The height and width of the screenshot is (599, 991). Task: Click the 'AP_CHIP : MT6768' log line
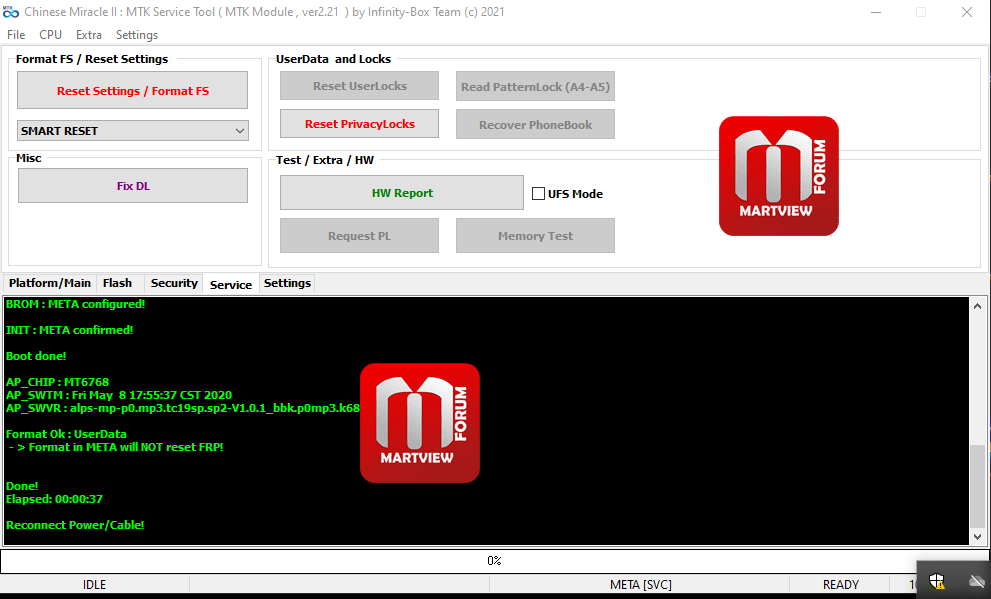[58, 382]
